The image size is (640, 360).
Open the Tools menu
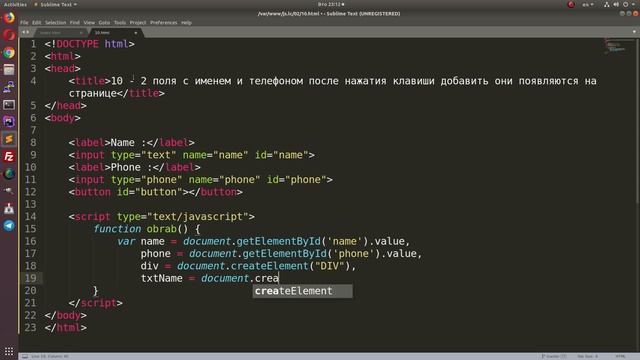[x=120, y=22]
